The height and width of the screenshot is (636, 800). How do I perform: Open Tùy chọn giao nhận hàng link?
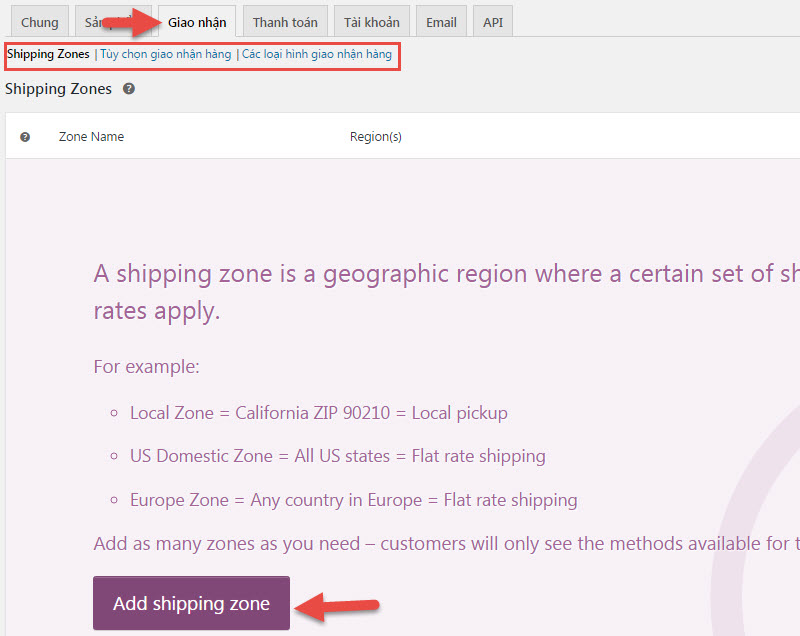pyautogui.click(x=165, y=54)
